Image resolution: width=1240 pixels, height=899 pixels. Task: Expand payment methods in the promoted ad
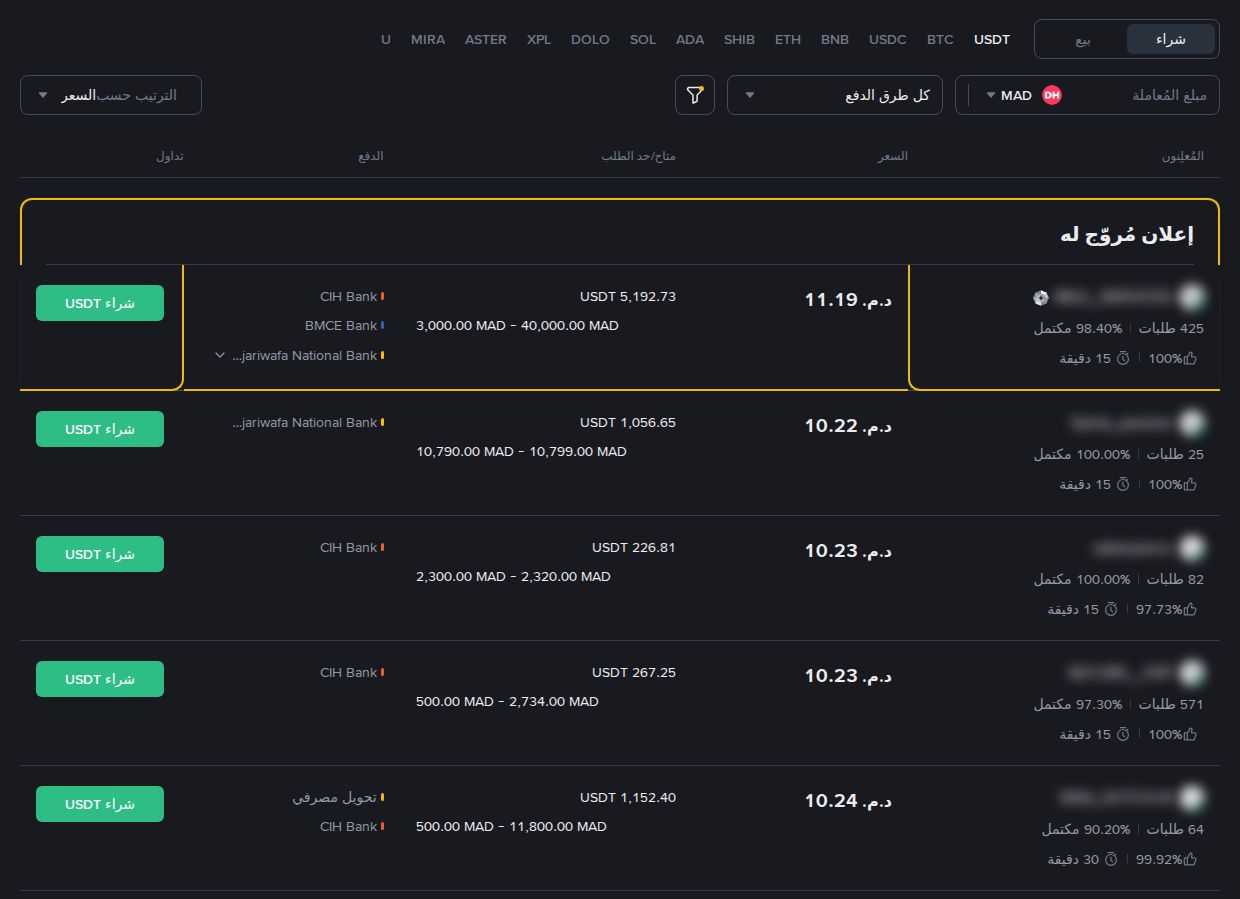(x=220, y=355)
